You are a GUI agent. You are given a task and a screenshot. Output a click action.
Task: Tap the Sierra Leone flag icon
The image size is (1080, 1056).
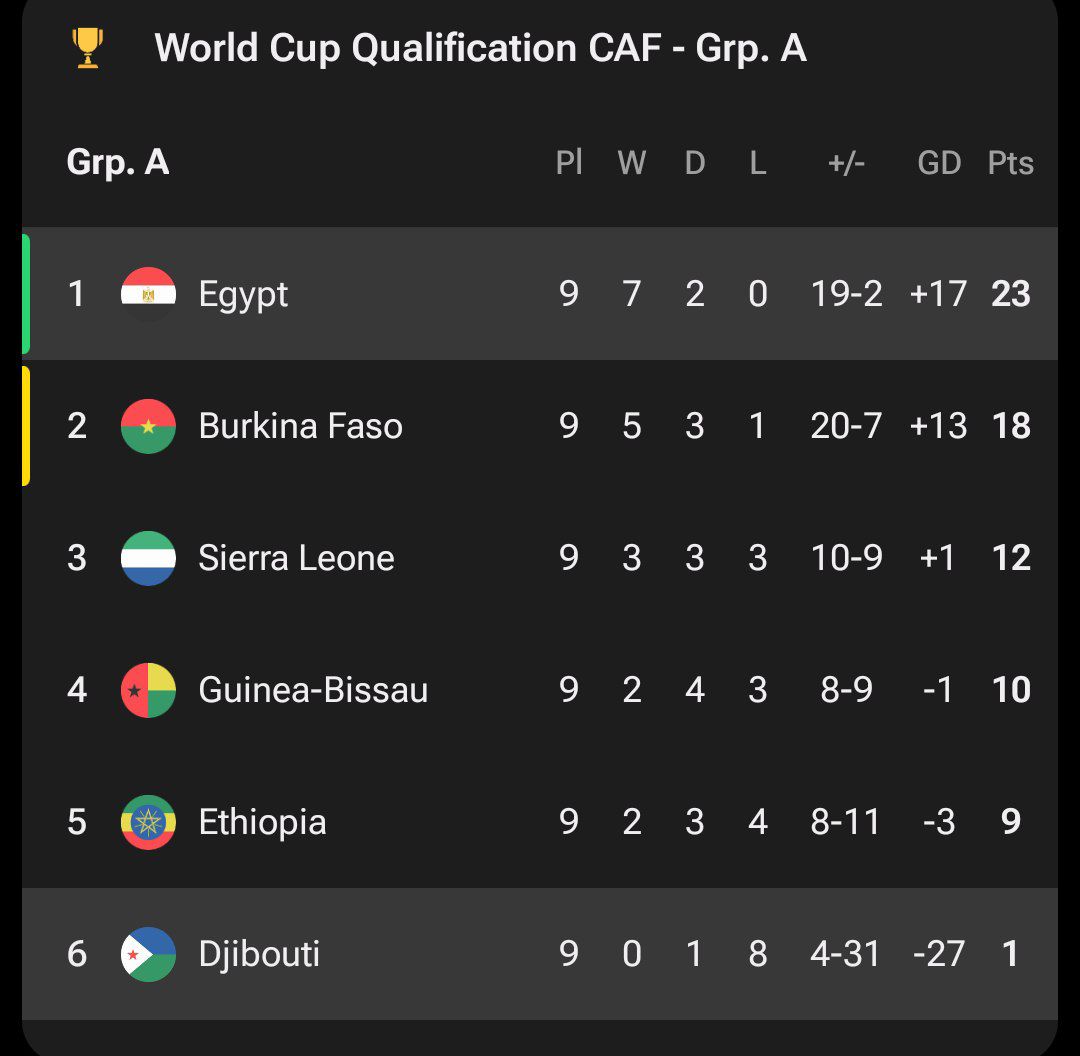coord(148,558)
